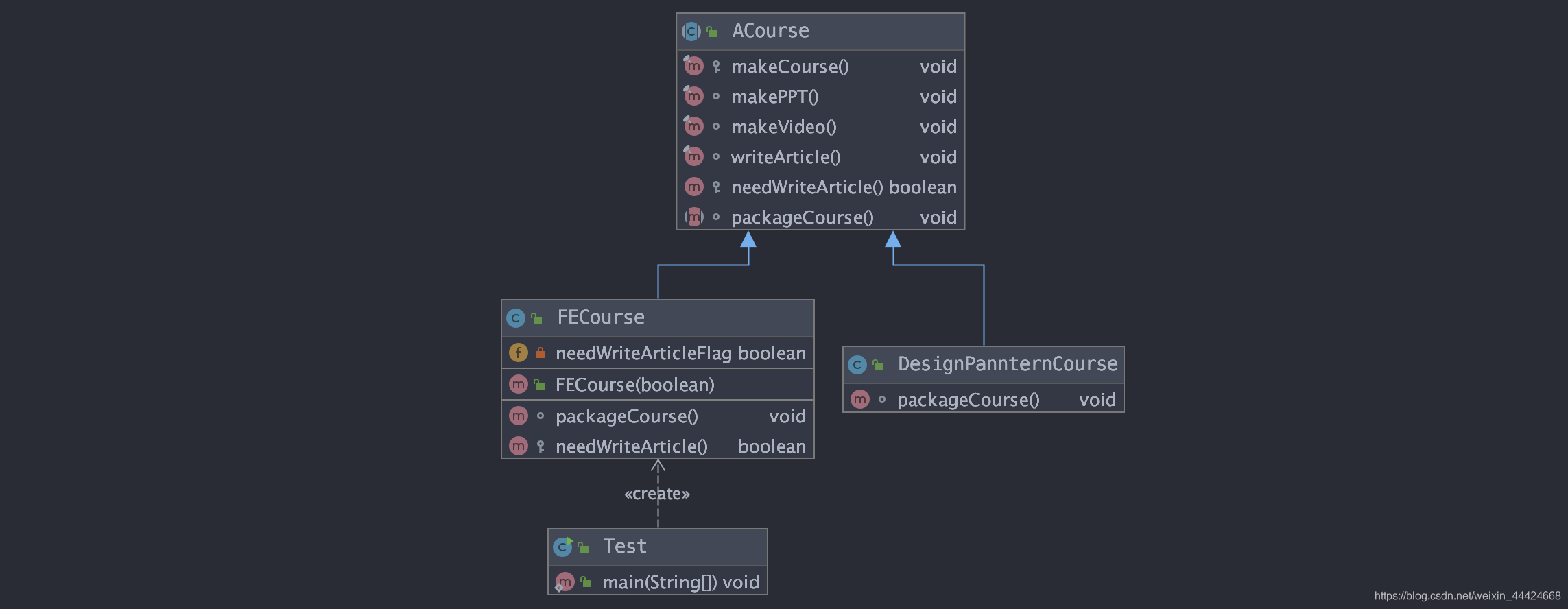Click the method icon beside FECourse needWriteArticle()
Screen dimensions: 1568x609
tap(519, 446)
